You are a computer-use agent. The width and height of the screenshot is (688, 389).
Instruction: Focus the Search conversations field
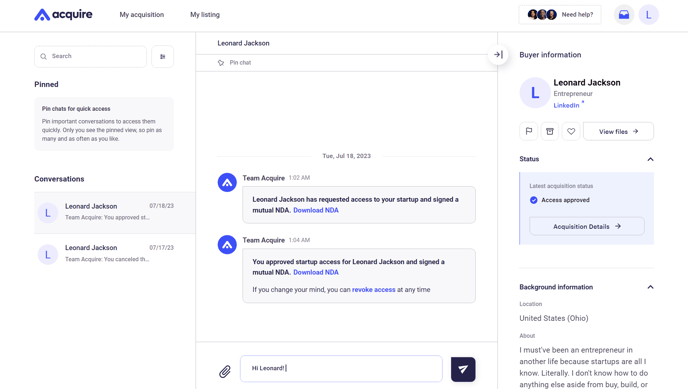[x=90, y=57]
